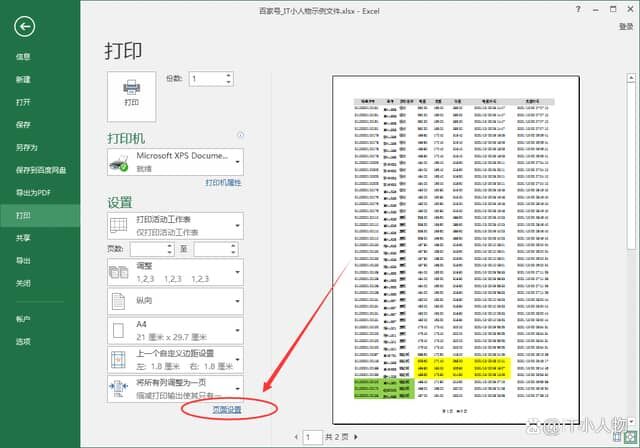Viewport: 640px width, 448px height.
Task: Open the 打印机属性 link
Action: click(224, 184)
